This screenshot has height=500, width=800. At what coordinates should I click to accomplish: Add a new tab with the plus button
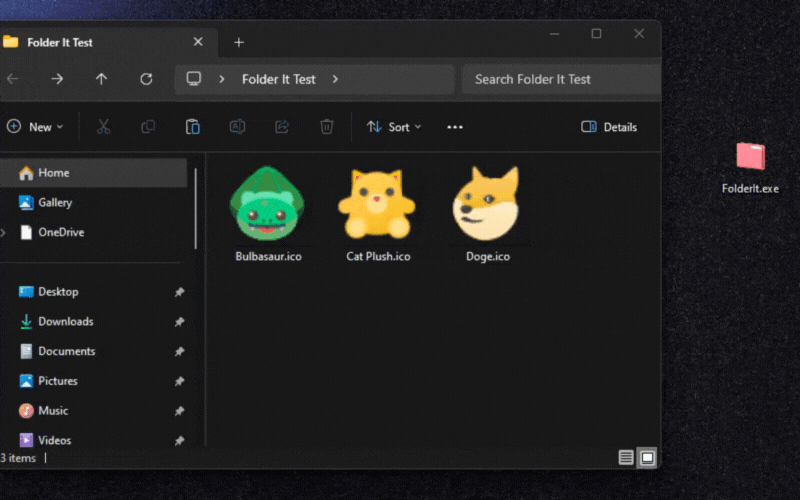pos(239,42)
